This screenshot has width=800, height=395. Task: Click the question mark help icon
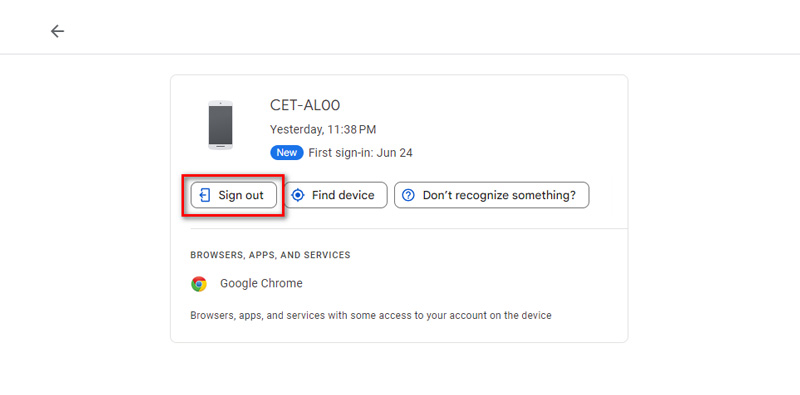[408, 195]
